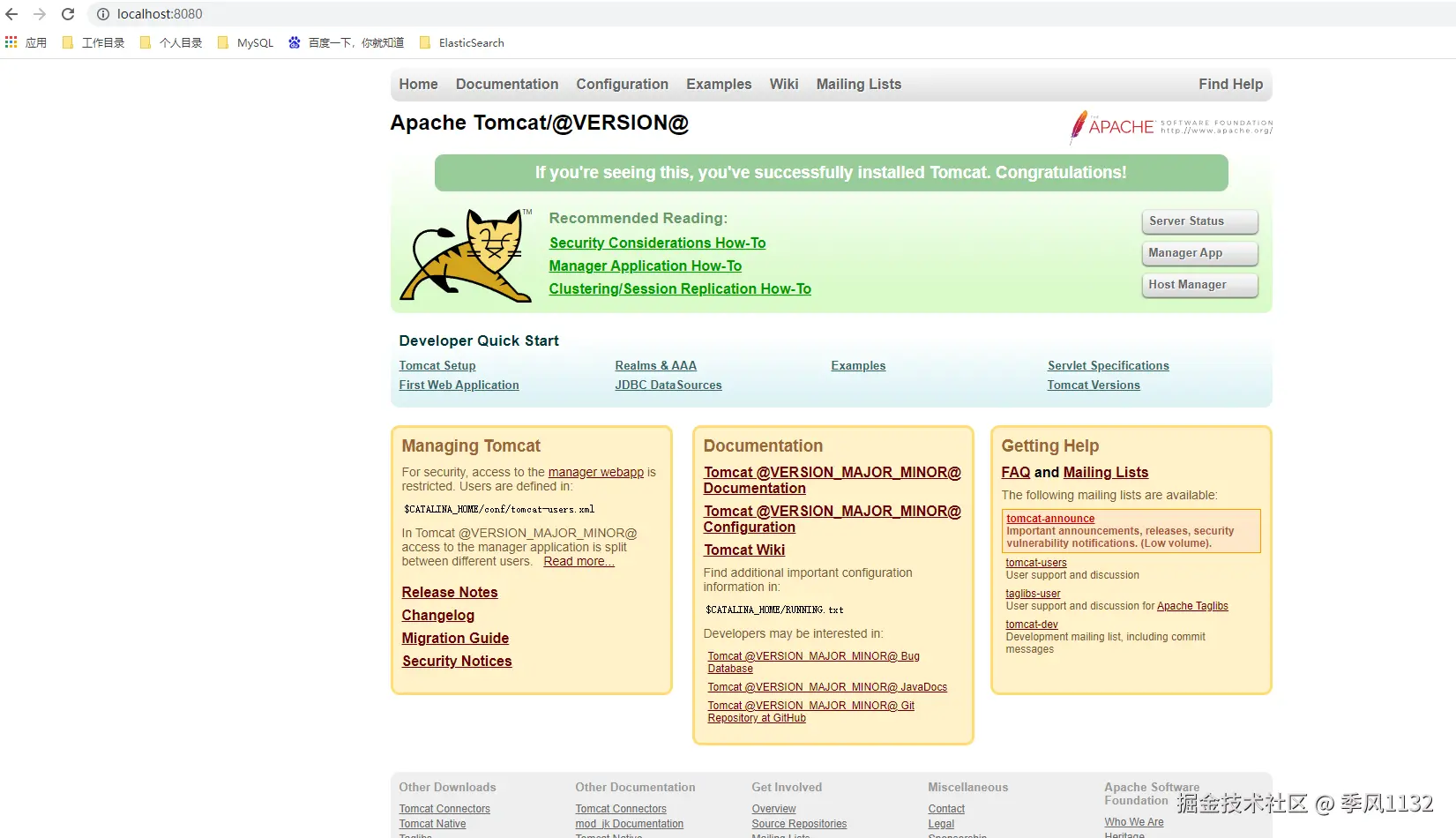Open Mailing Lists in the top navigation

click(859, 85)
